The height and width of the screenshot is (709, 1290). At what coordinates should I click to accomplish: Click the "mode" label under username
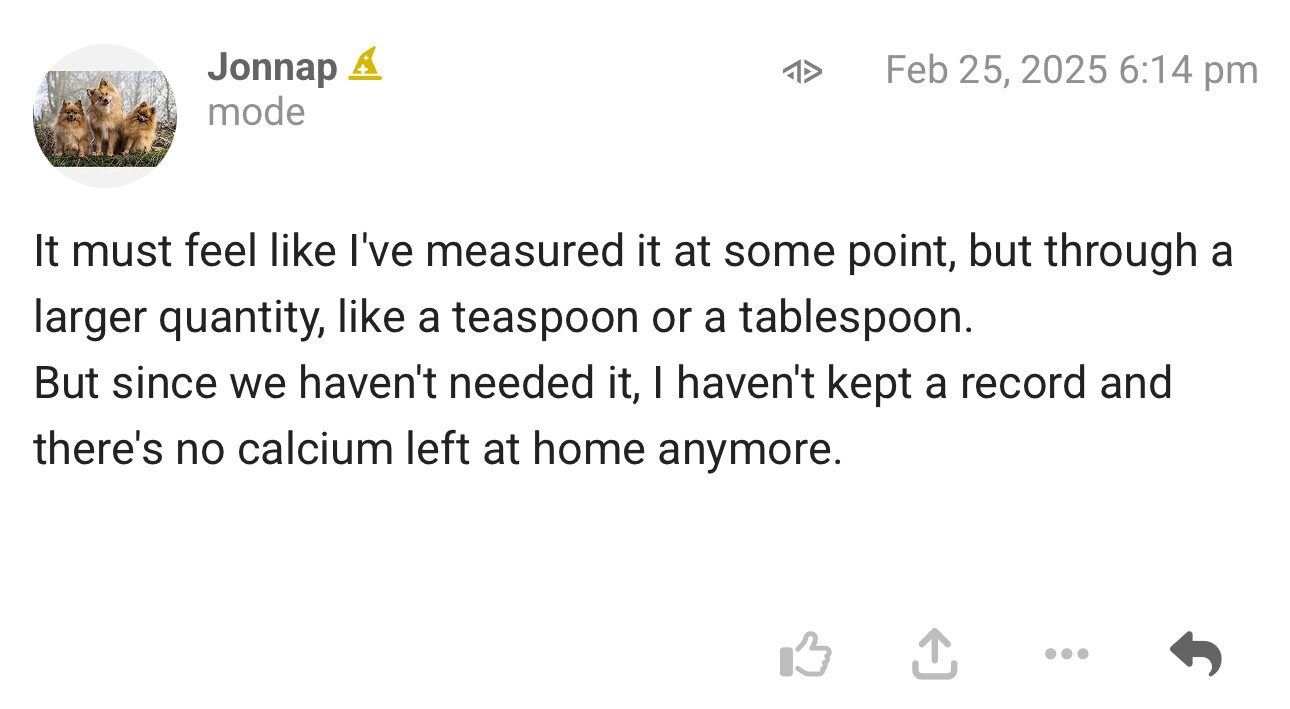tap(256, 112)
